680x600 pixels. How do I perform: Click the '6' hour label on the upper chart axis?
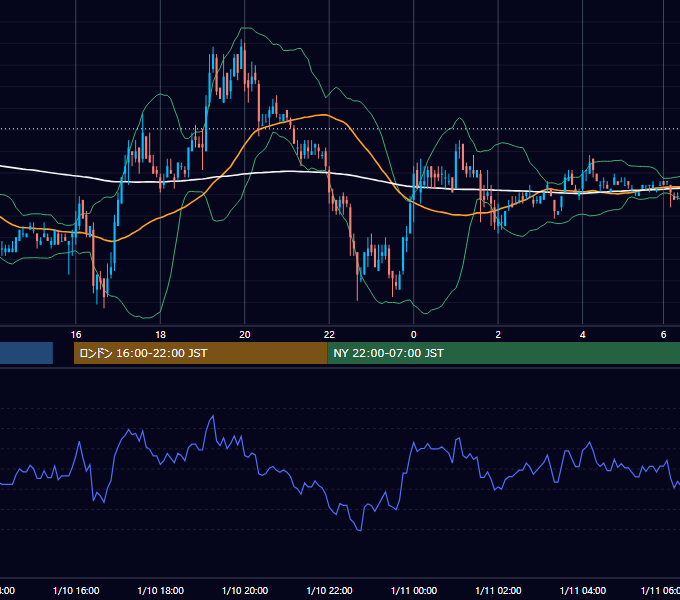663,335
